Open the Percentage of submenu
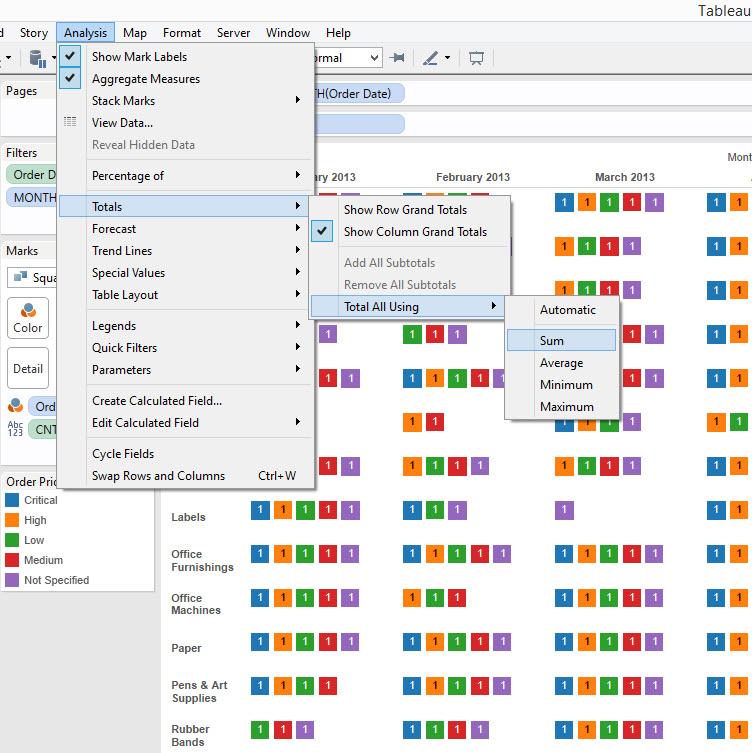This screenshot has height=753, width=752. click(x=128, y=176)
